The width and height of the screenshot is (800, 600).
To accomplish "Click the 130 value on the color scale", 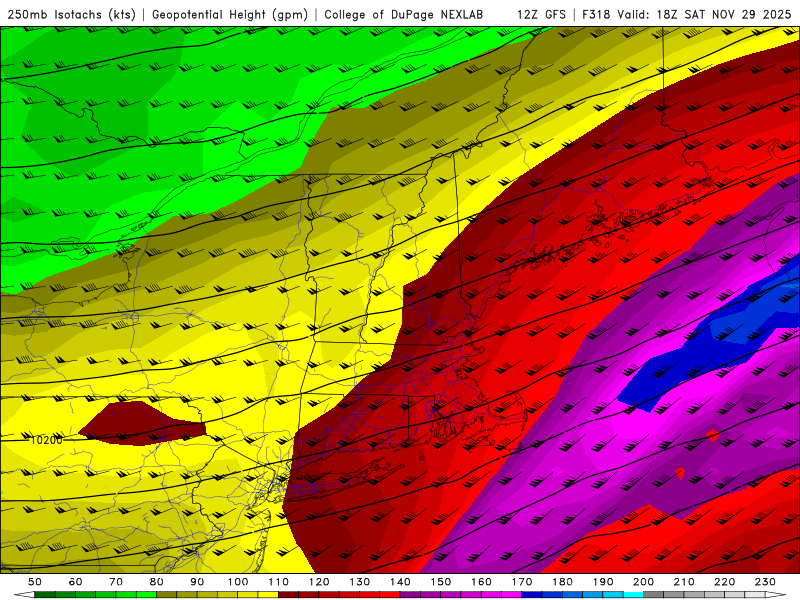I will pyautogui.click(x=360, y=582).
